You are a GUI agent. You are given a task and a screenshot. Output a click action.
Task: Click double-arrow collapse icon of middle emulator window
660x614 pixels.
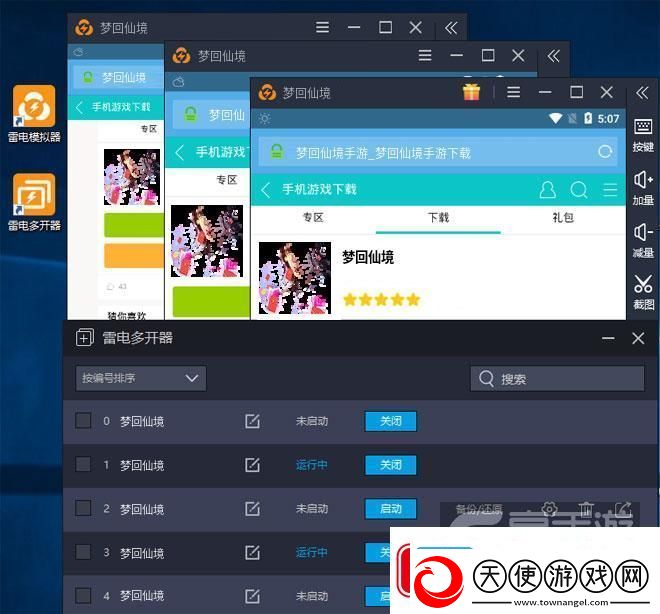[x=553, y=55]
